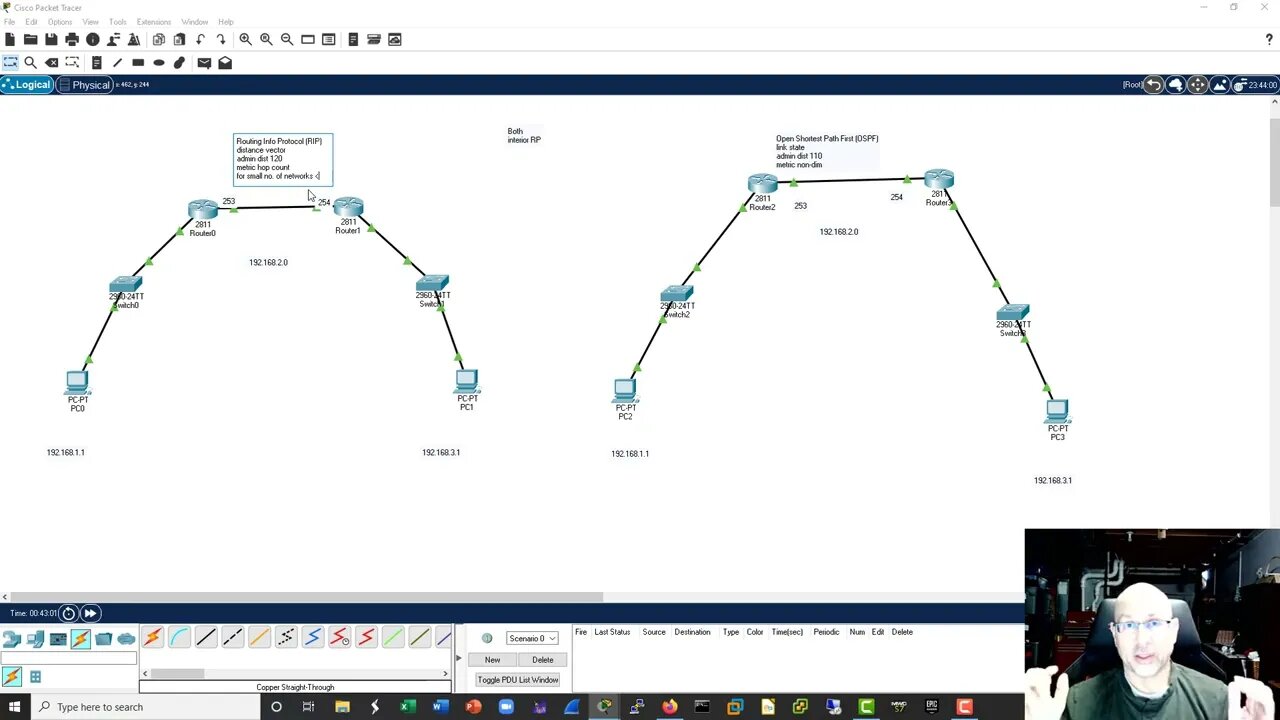This screenshot has height=720, width=1280.
Task: Select the Inspect magnifier tool
Action: coord(31,62)
